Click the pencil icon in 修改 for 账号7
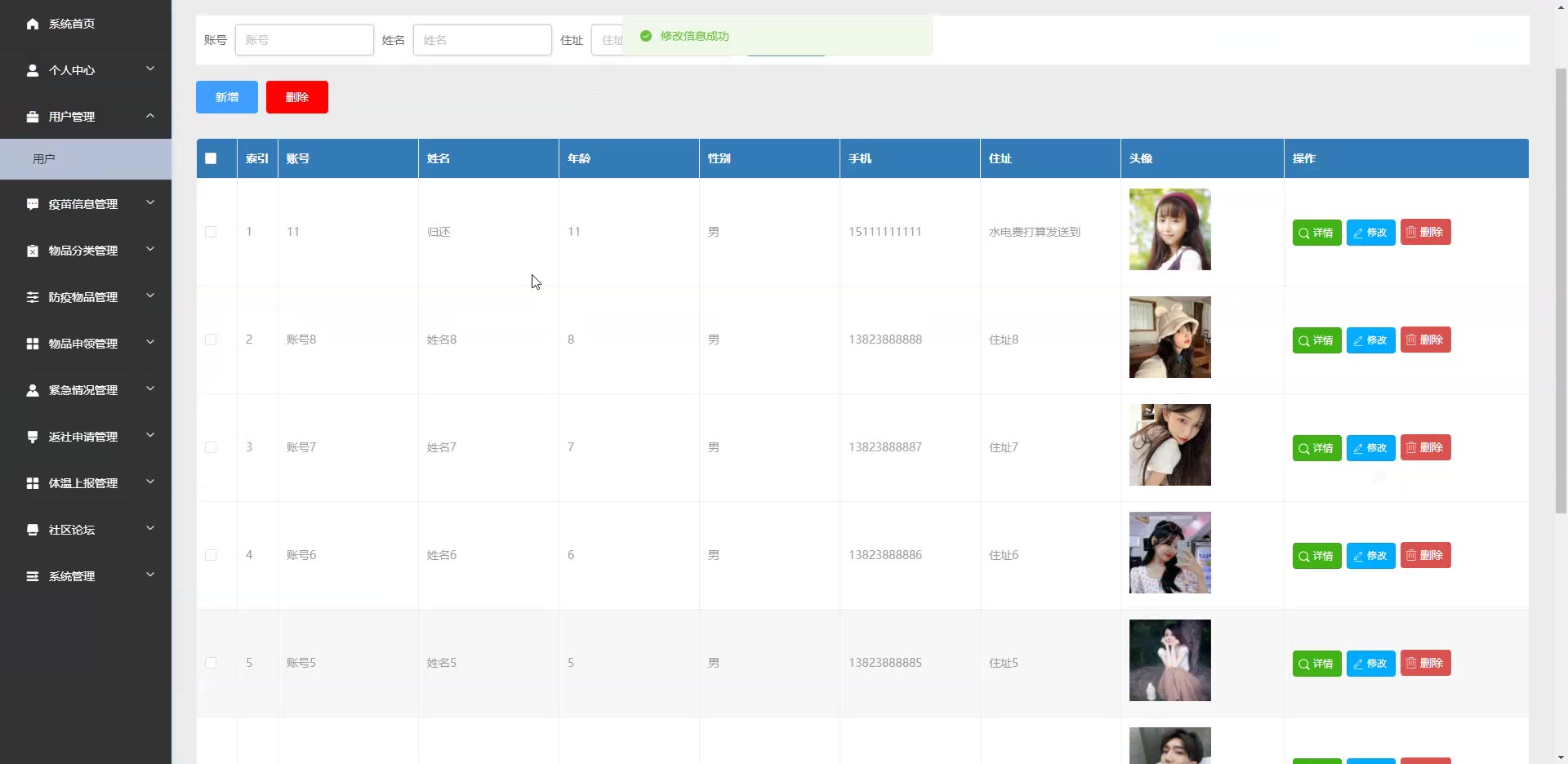 click(1358, 448)
